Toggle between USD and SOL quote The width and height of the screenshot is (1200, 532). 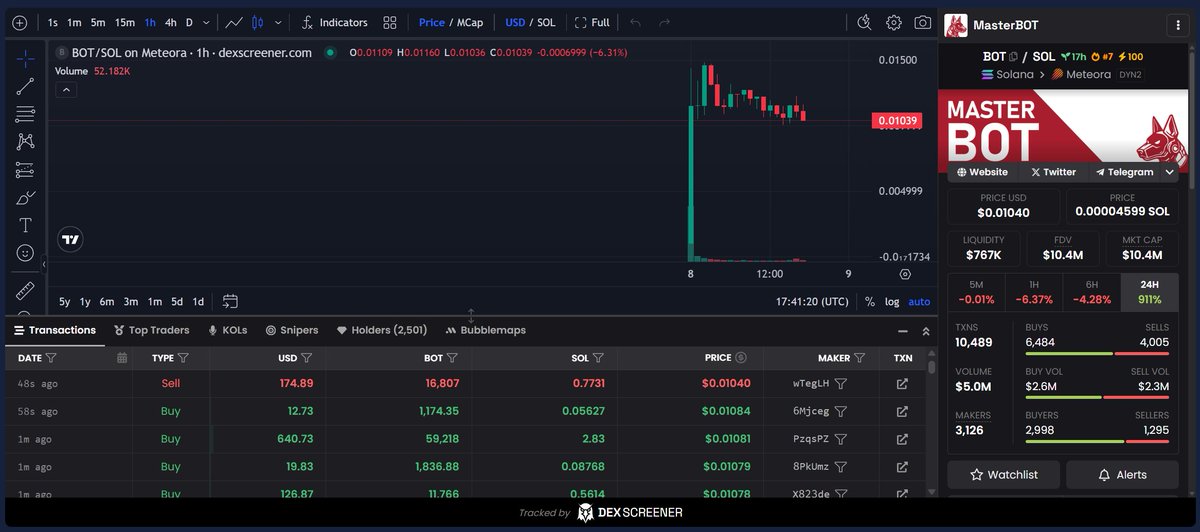point(530,22)
